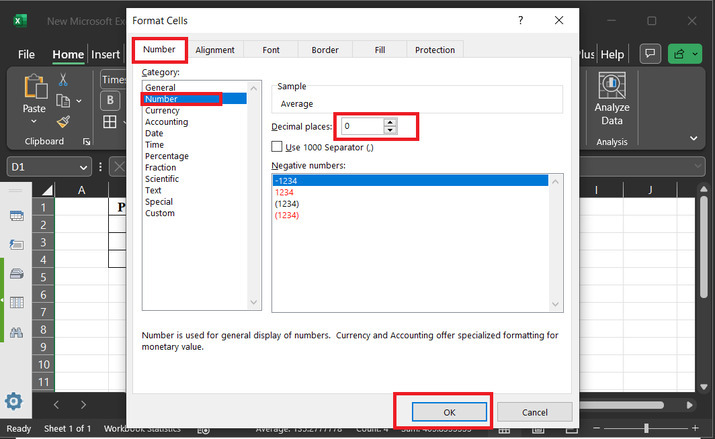
Task: Click the Borders grid icon
Action: coord(110,122)
